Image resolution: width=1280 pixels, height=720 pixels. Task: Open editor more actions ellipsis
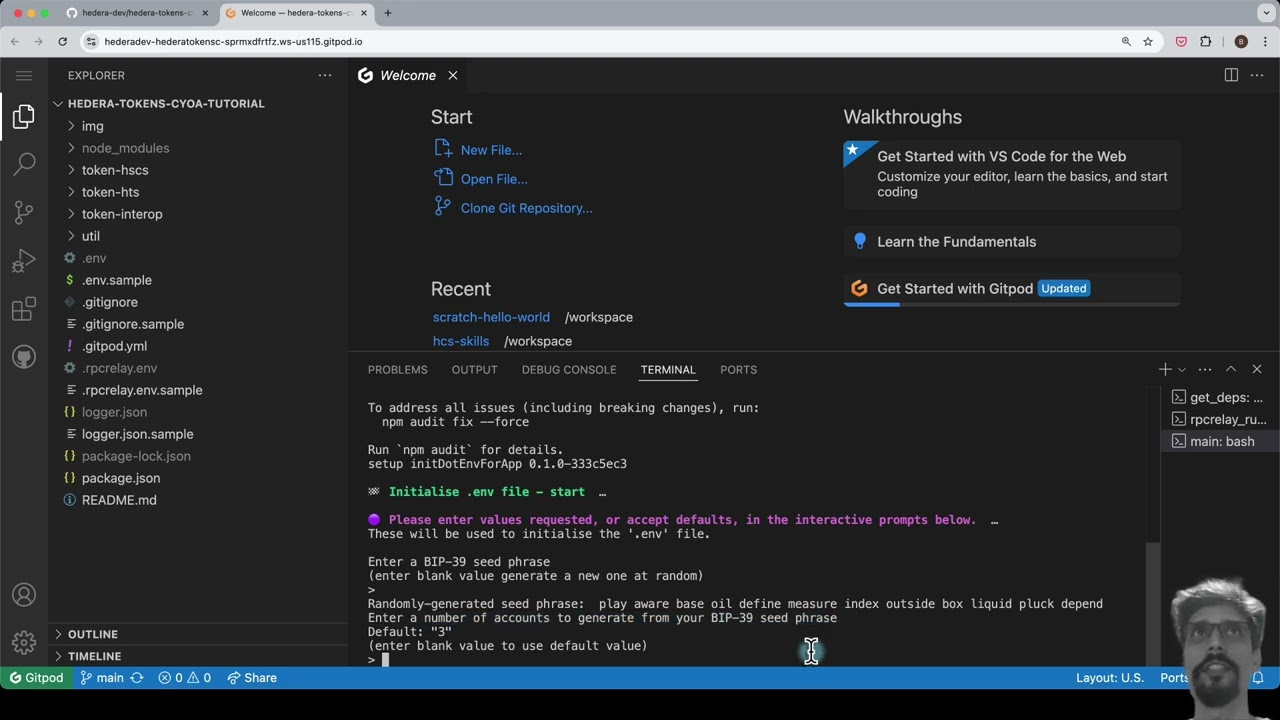point(1257,75)
